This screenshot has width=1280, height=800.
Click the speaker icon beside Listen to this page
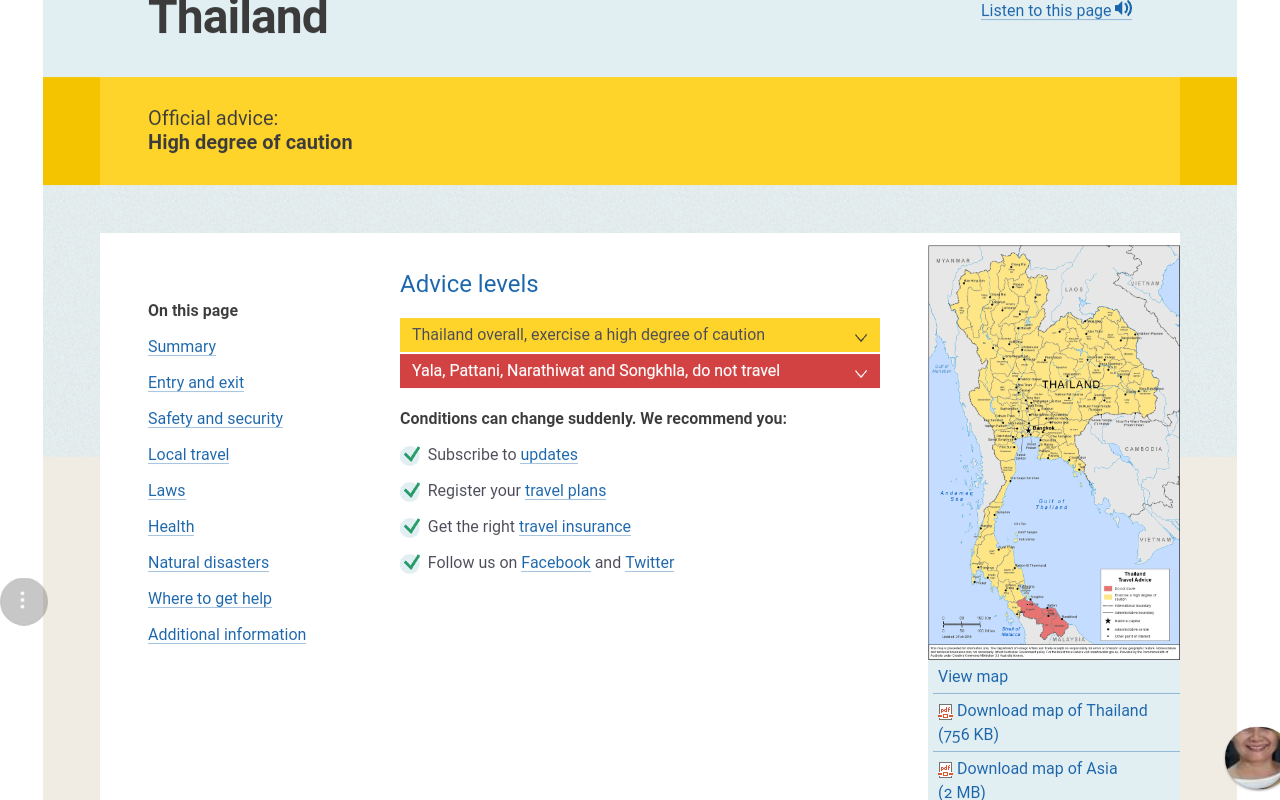pyautogui.click(x=1123, y=9)
